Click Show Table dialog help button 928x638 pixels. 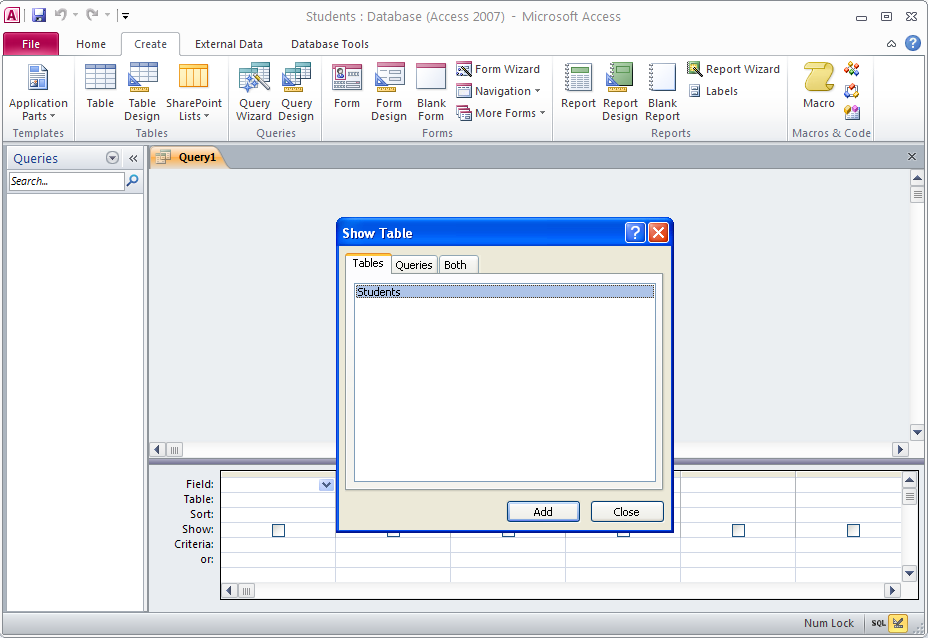pos(634,233)
